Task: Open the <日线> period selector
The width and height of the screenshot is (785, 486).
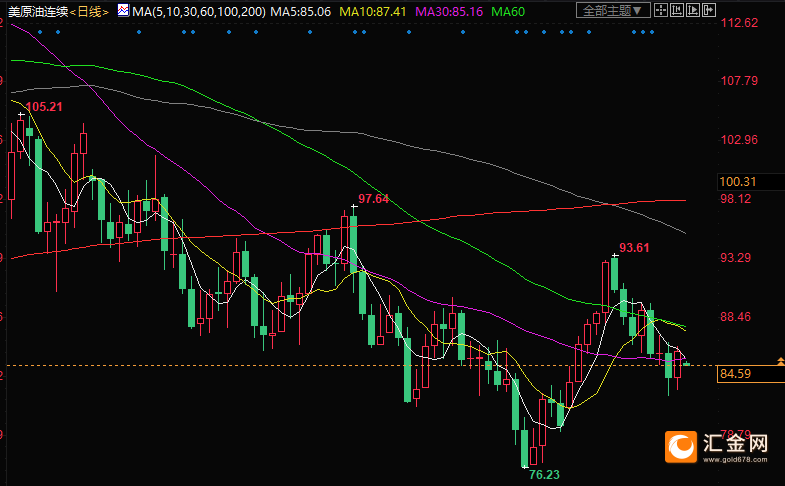Action: (89, 12)
